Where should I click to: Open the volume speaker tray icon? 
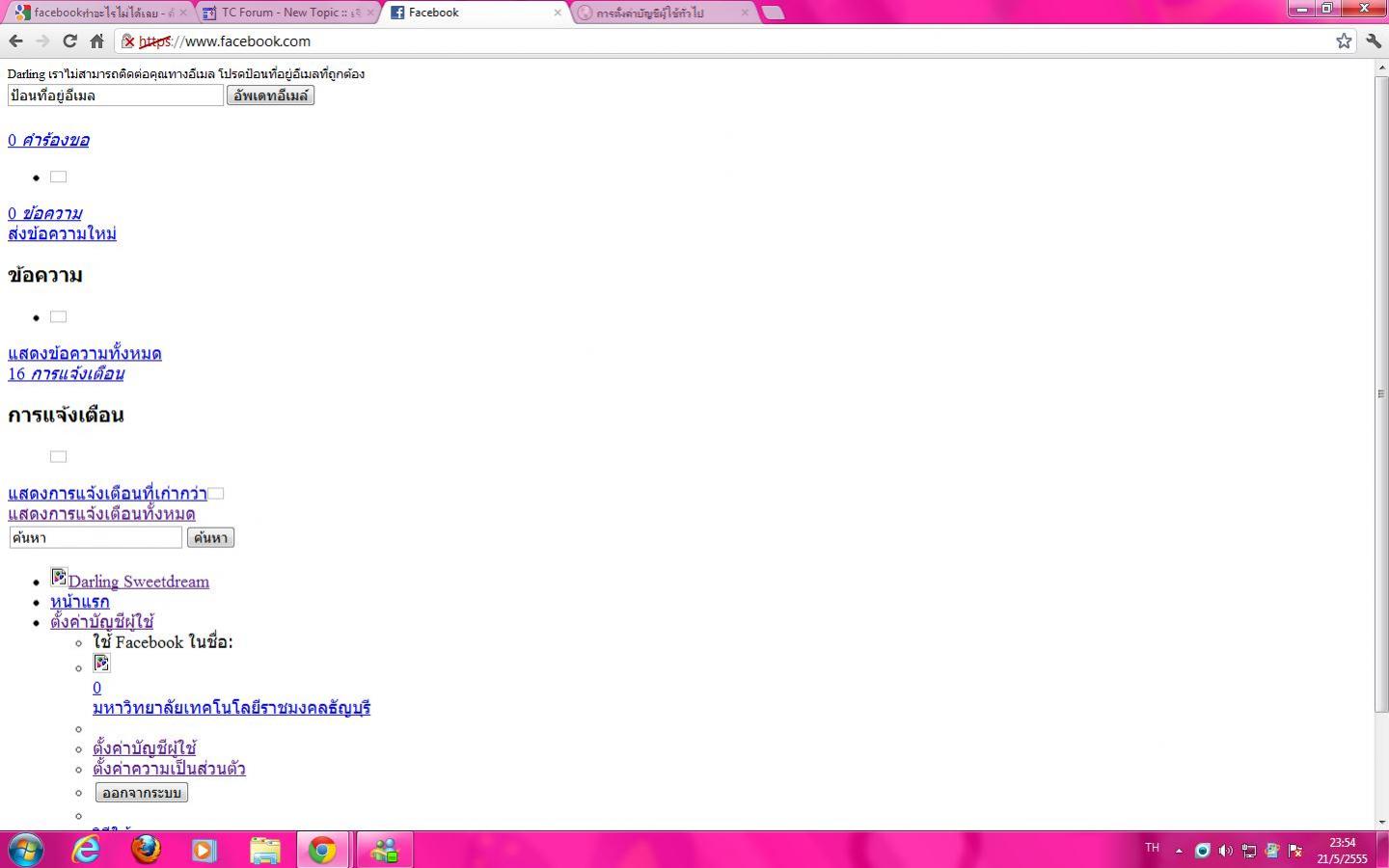coord(1226,851)
